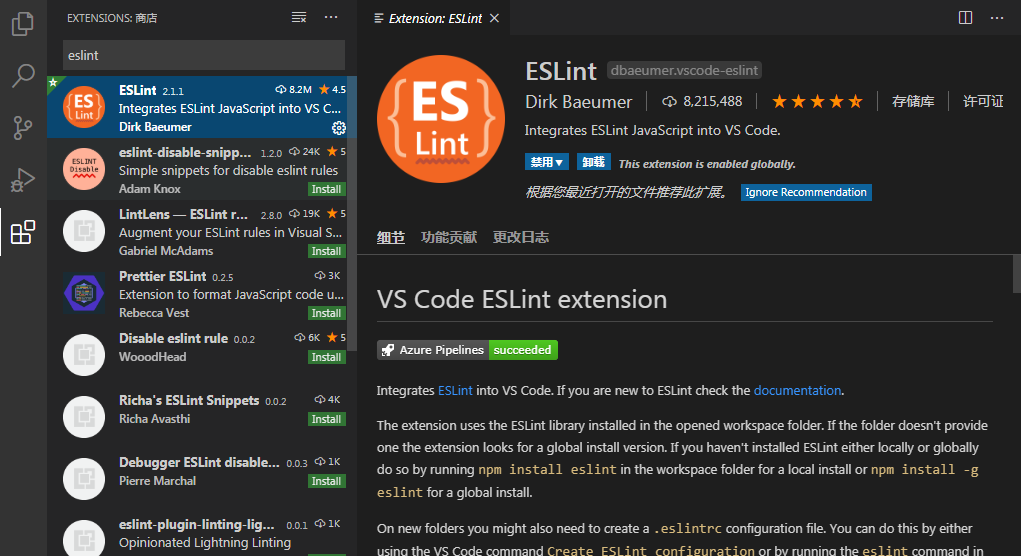
Task: Click the eslint search input field
Action: point(204,55)
